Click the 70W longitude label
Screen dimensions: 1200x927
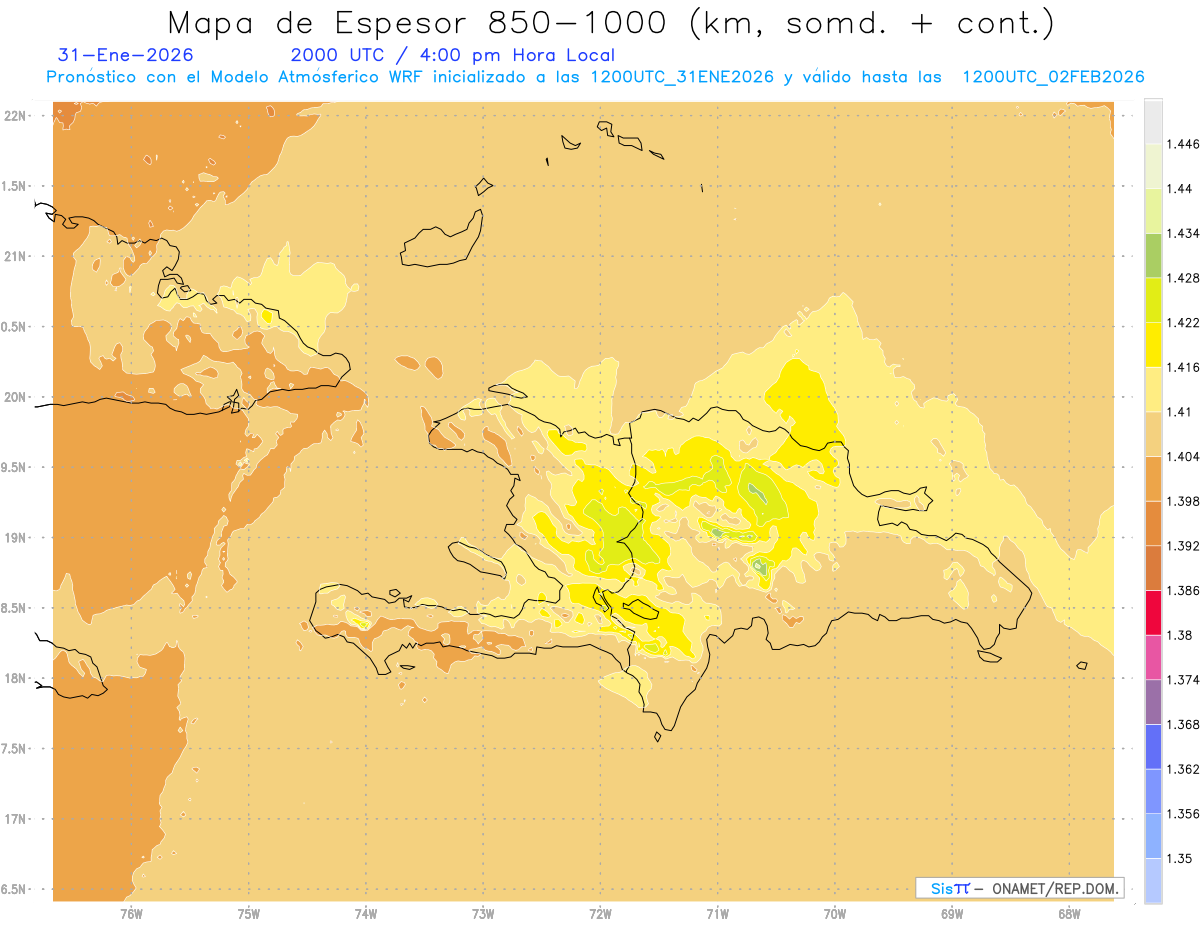tap(835, 913)
